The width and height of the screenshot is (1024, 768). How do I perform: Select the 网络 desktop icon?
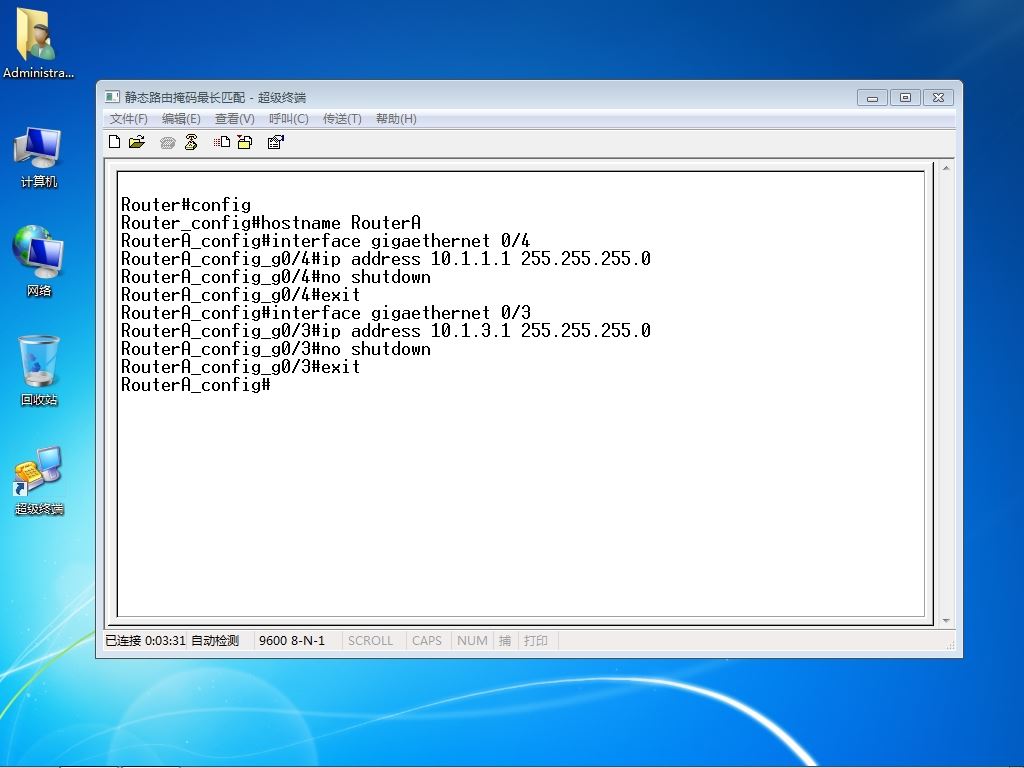point(39,261)
